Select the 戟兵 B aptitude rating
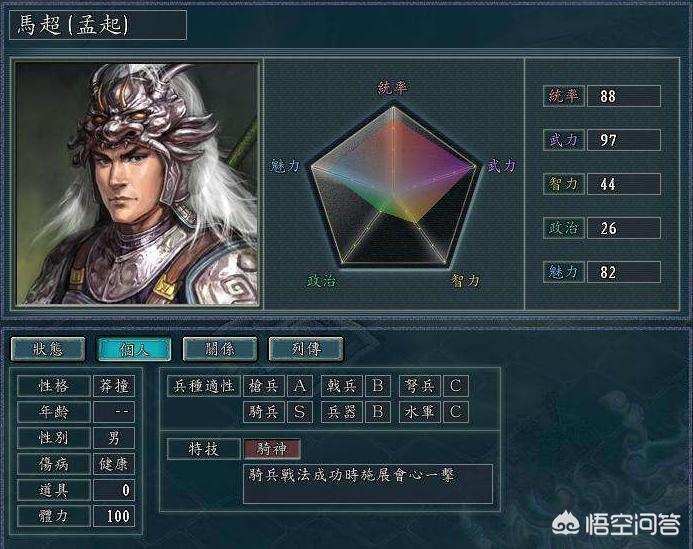 [378, 386]
